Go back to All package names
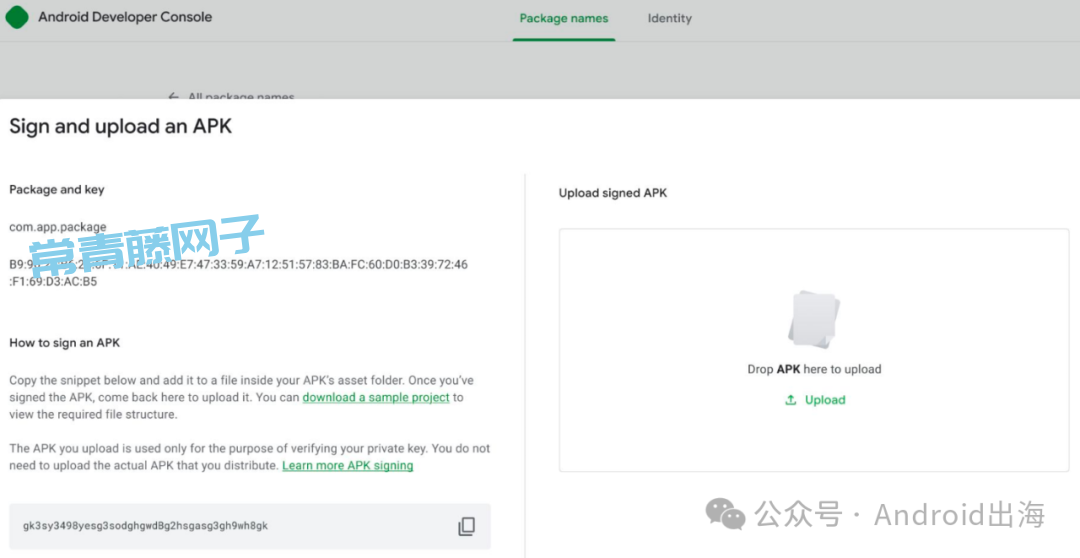 pos(241,97)
